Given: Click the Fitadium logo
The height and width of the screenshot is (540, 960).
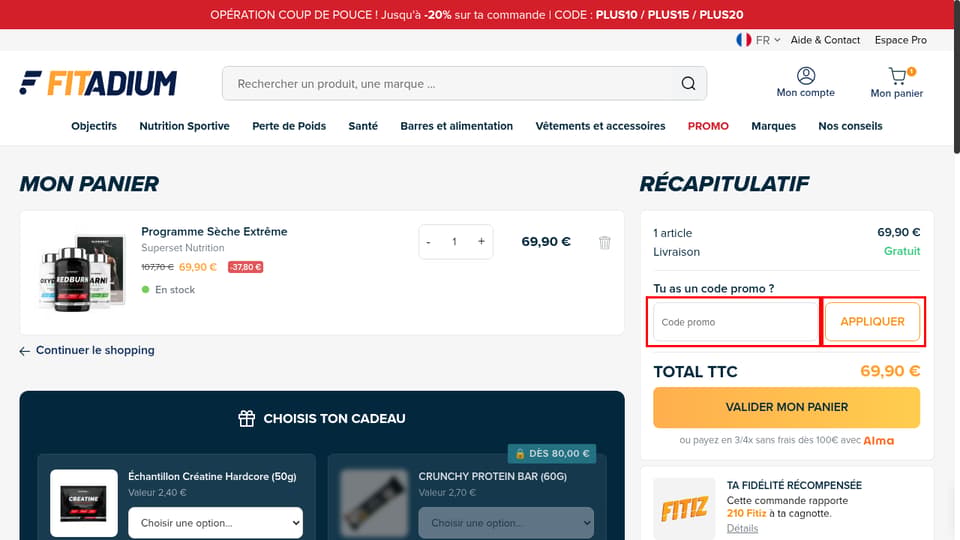Looking at the screenshot, I should [98, 83].
